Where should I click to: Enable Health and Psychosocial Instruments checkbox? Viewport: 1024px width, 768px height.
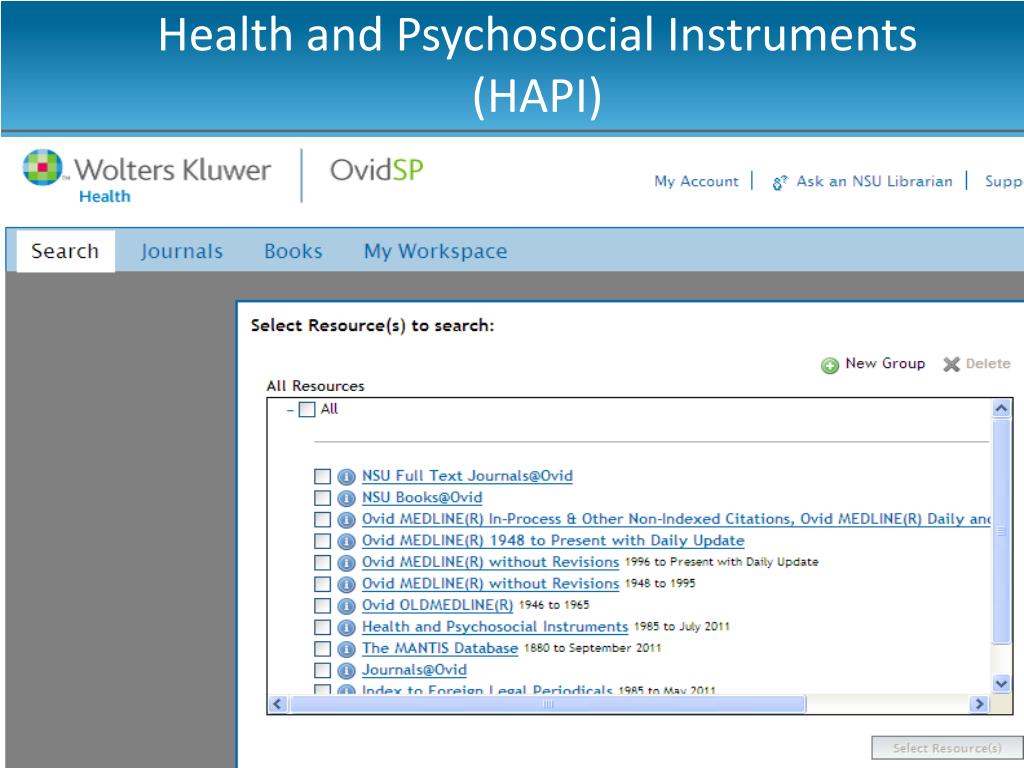click(322, 627)
